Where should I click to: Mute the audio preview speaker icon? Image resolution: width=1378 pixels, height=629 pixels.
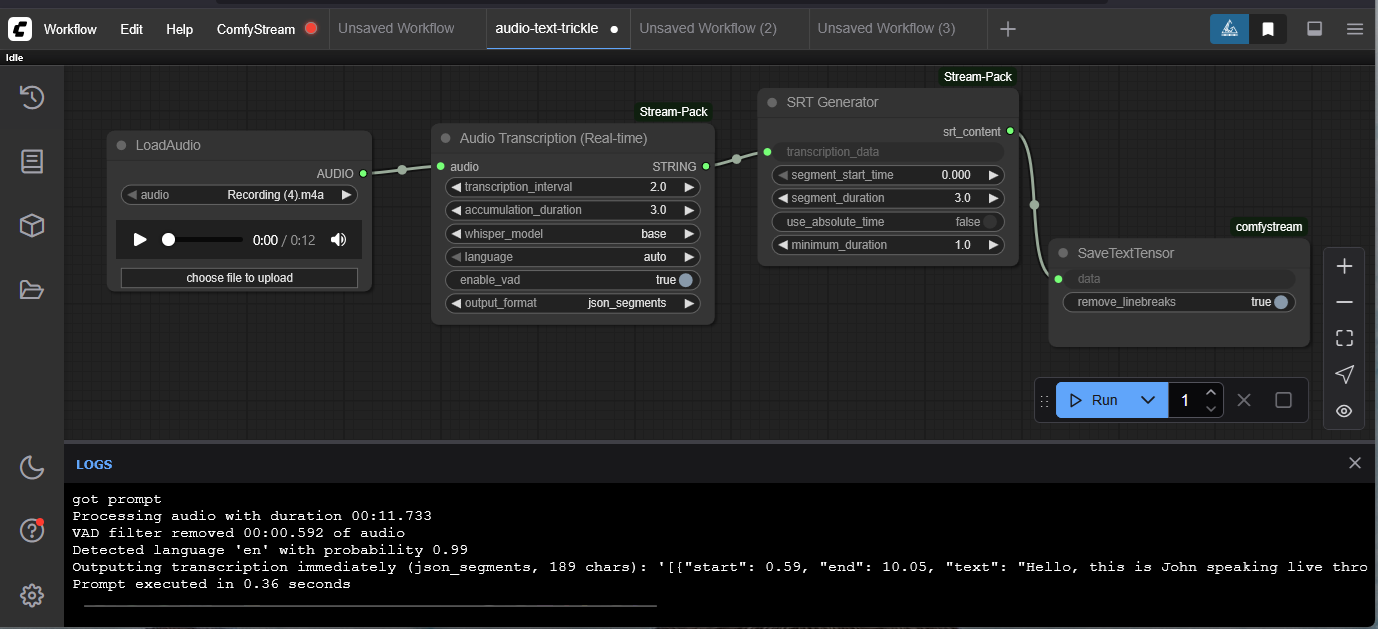pyautogui.click(x=339, y=240)
